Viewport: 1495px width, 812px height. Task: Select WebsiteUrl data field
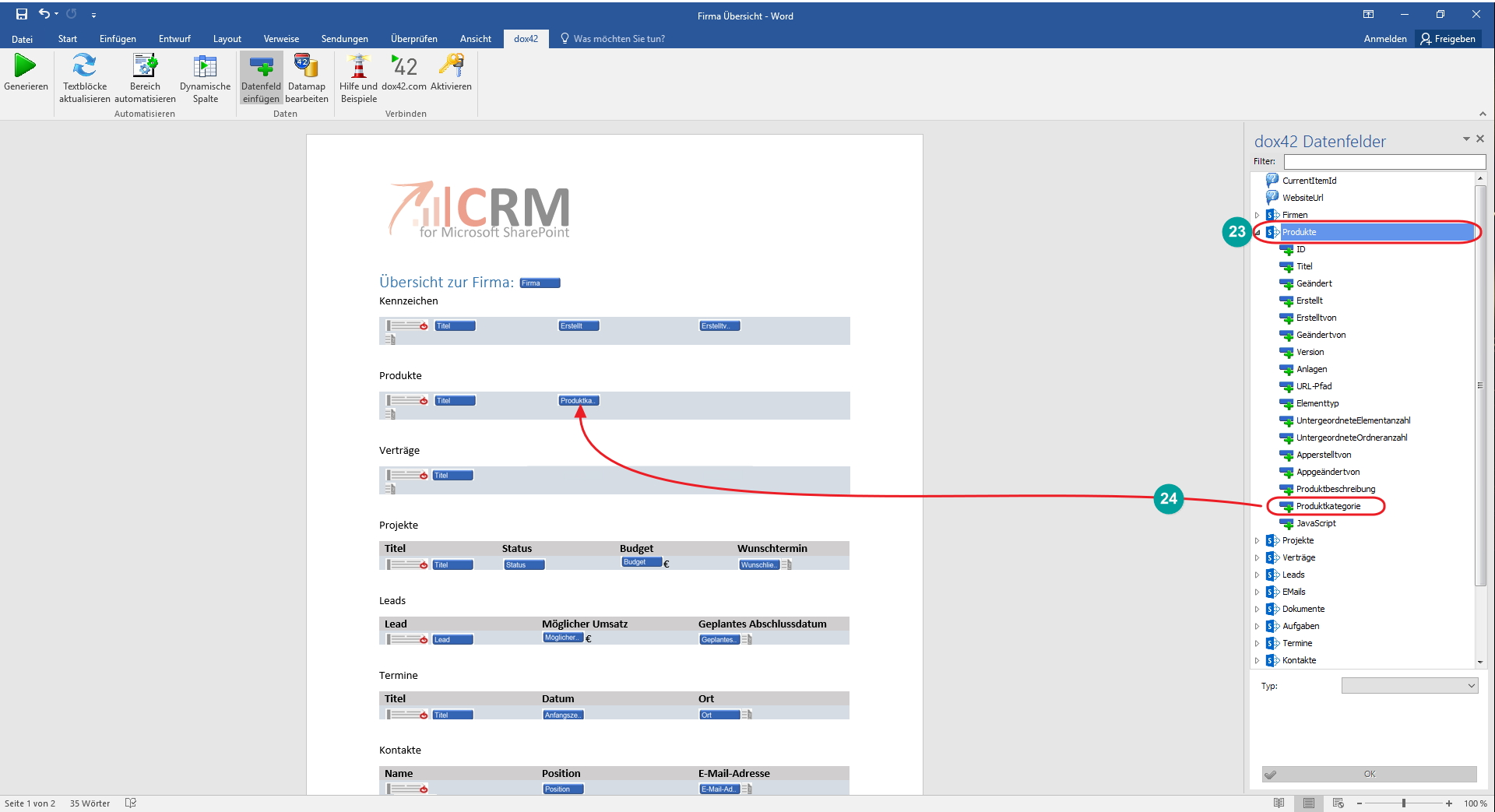coord(1303,198)
